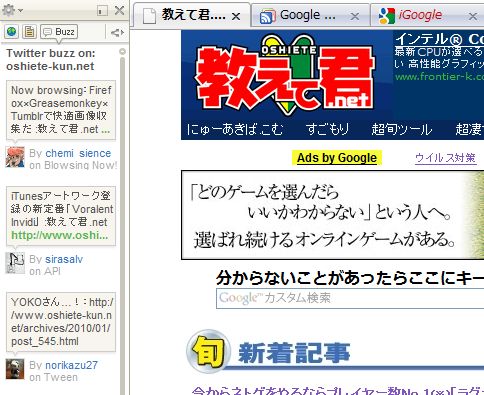Click sirasalv avatar thumbnail
Viewport: 484px width, 395px height.
click(x=15, y=263)
